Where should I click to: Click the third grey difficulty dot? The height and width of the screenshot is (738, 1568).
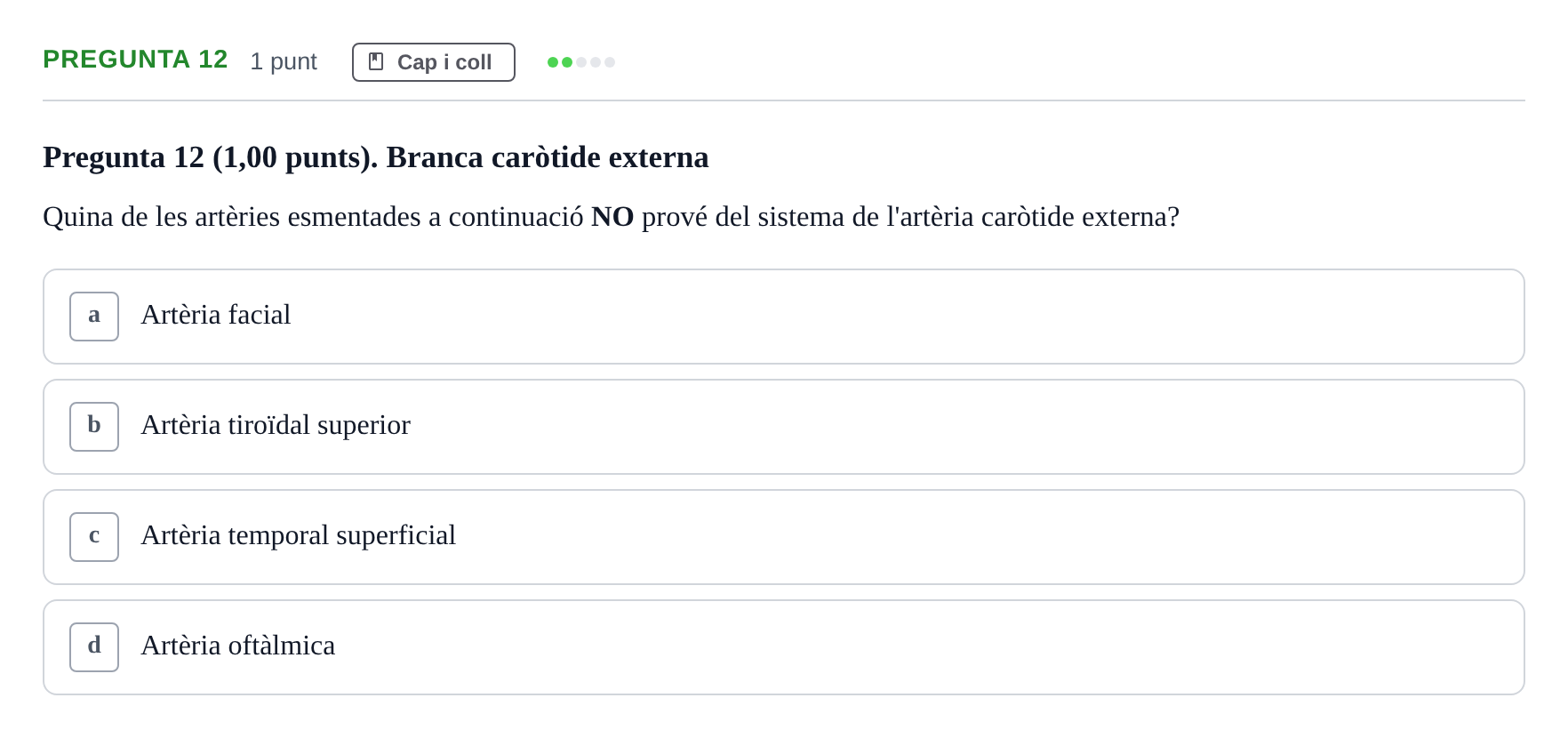tap(581, 62)
